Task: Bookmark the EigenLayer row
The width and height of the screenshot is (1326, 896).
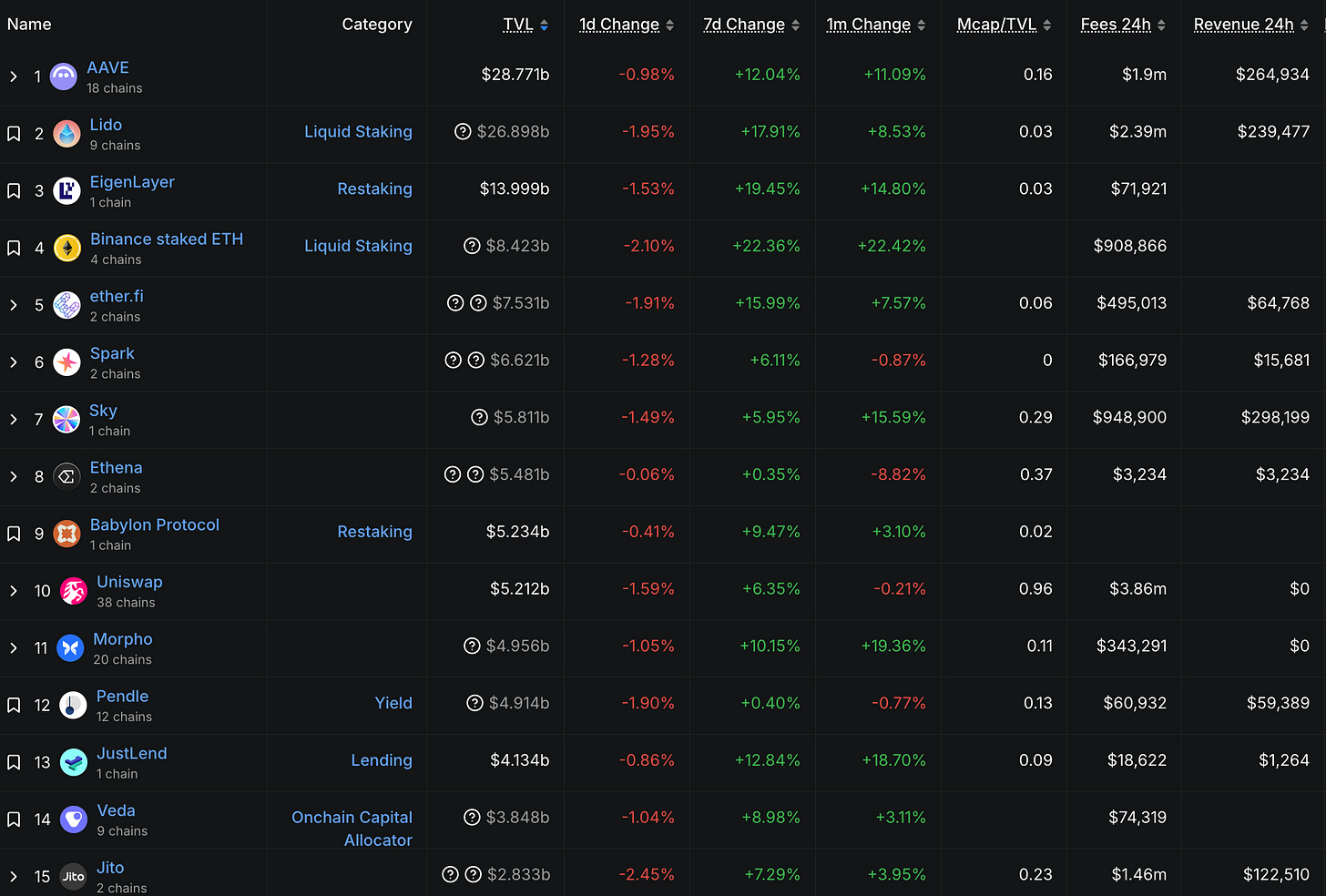Action: 14,191
